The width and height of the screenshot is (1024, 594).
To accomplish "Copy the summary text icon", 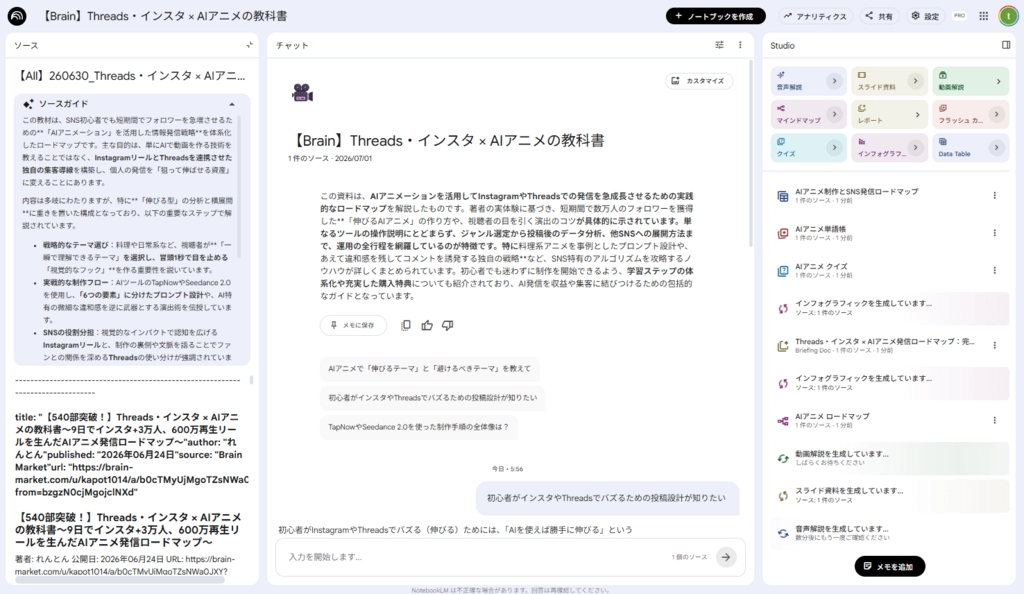I will 406,325.
